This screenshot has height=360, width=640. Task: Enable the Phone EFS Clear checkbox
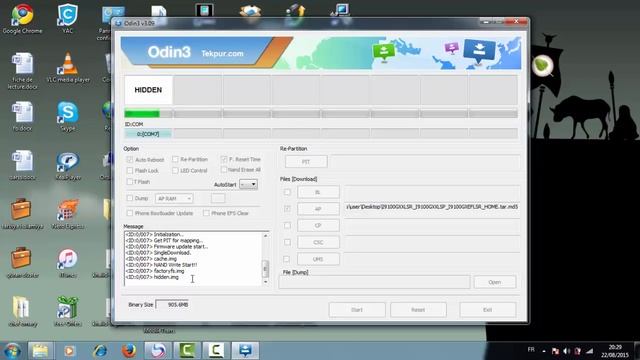point(206,213)
